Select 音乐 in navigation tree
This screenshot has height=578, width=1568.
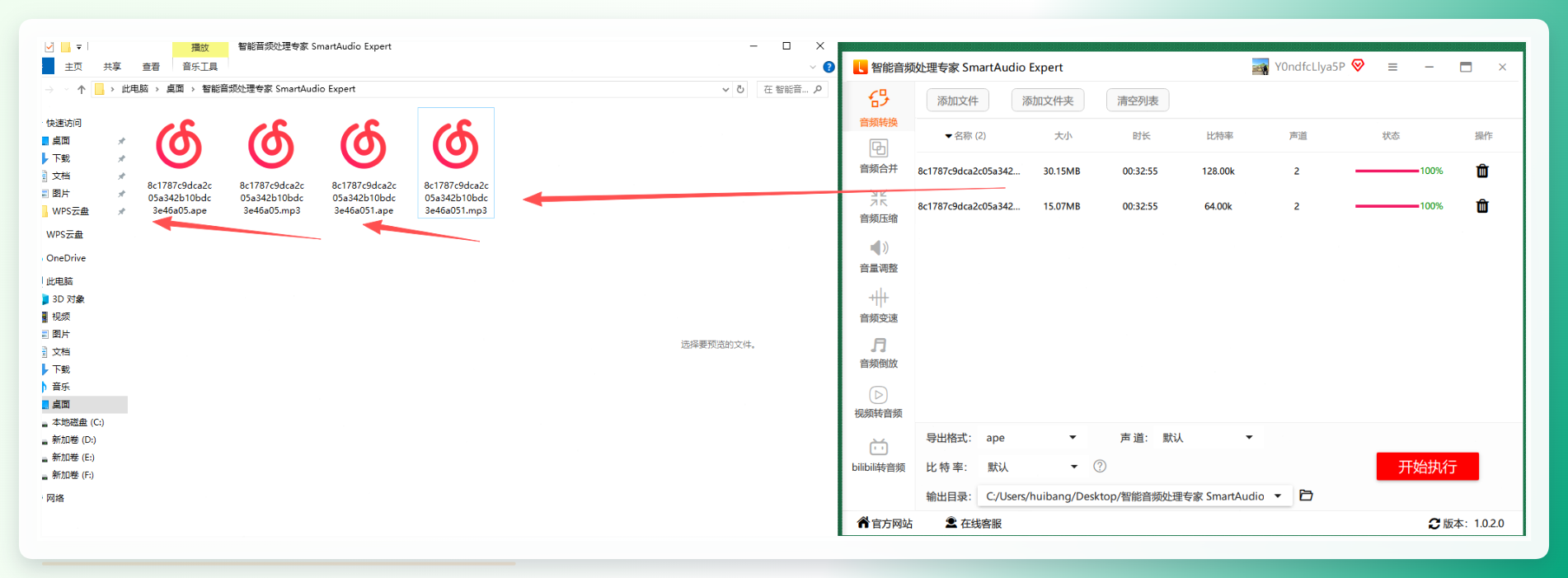[x=61, y=387]
